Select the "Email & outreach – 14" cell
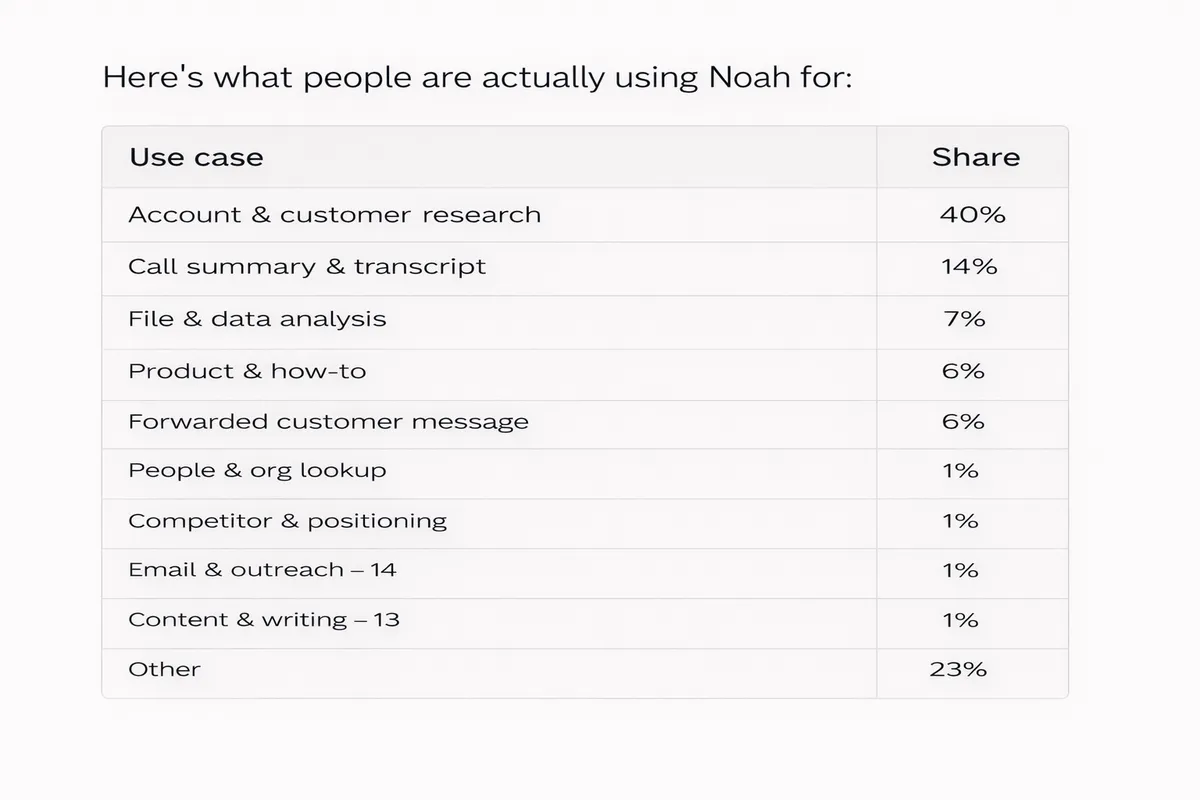Image resolution: width=1200 pixels, height=800 pixels. click(x=262, y=570)
